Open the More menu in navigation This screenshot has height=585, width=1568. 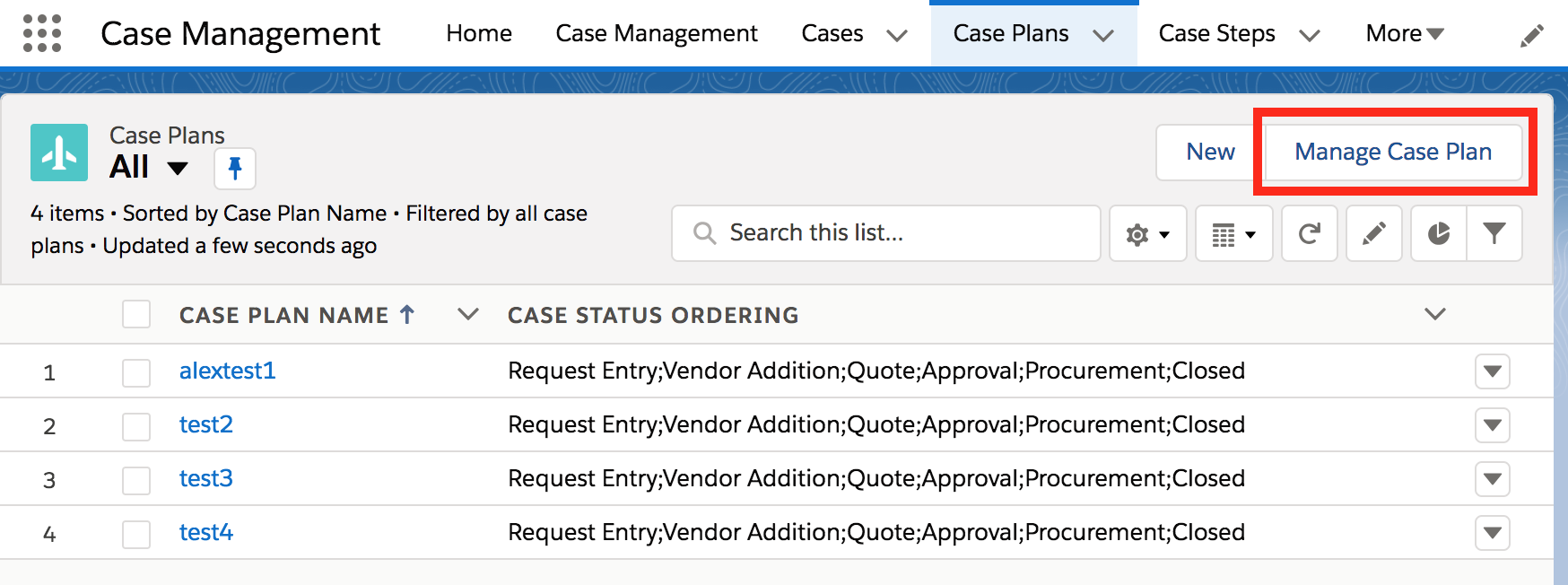point(1403,33)
